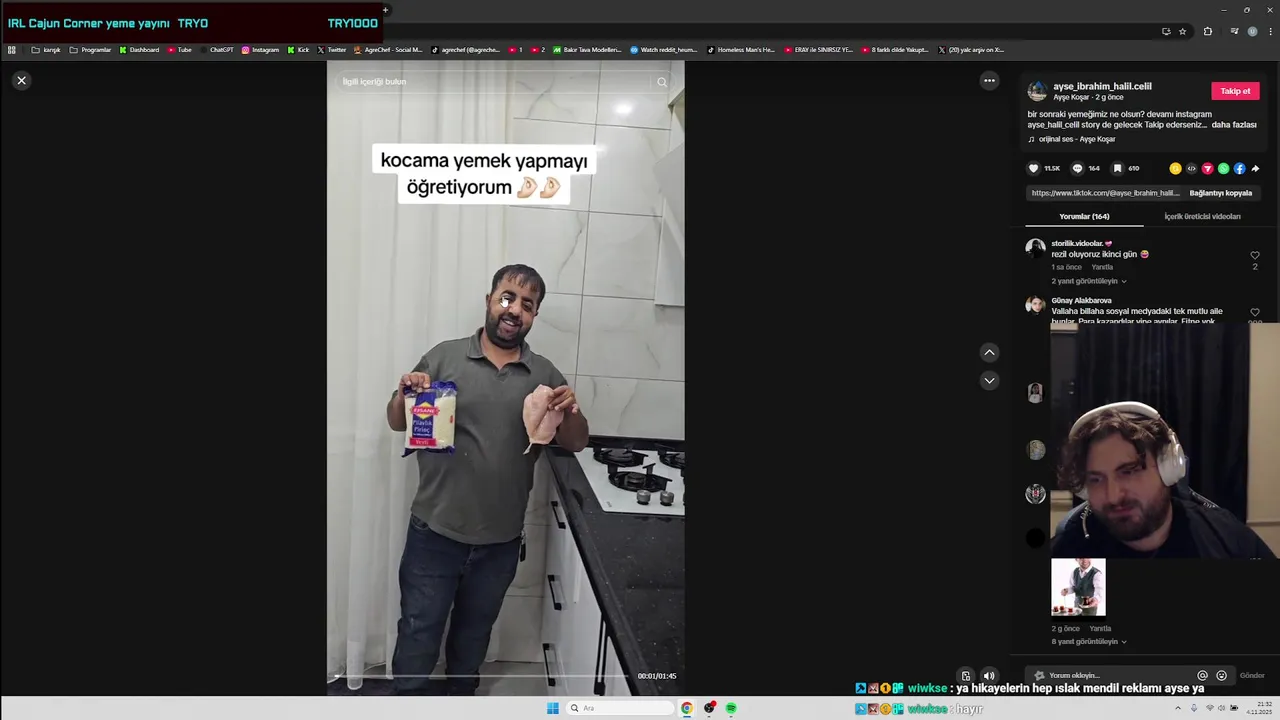
Task: Like storilik.videolar's comment
Action: tap(1255, 256)
